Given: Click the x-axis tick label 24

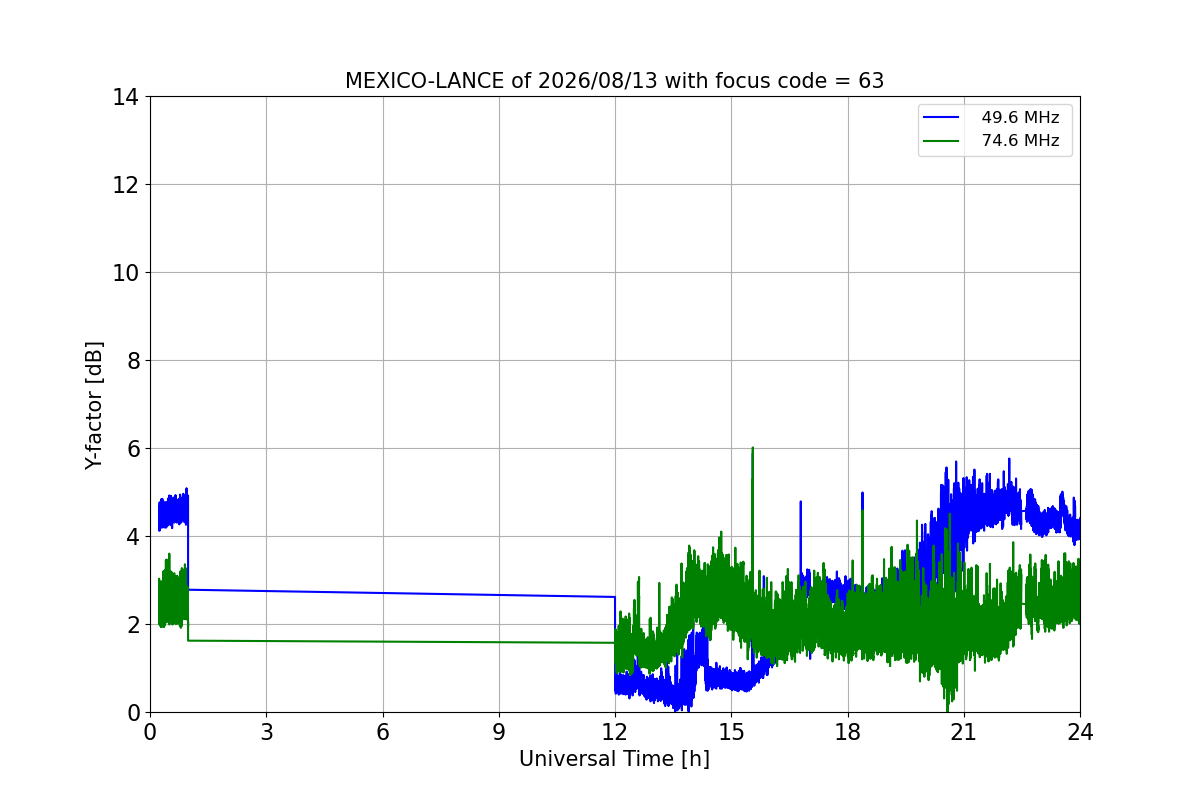Looking at the screenshot, I should pos(1080,732).
